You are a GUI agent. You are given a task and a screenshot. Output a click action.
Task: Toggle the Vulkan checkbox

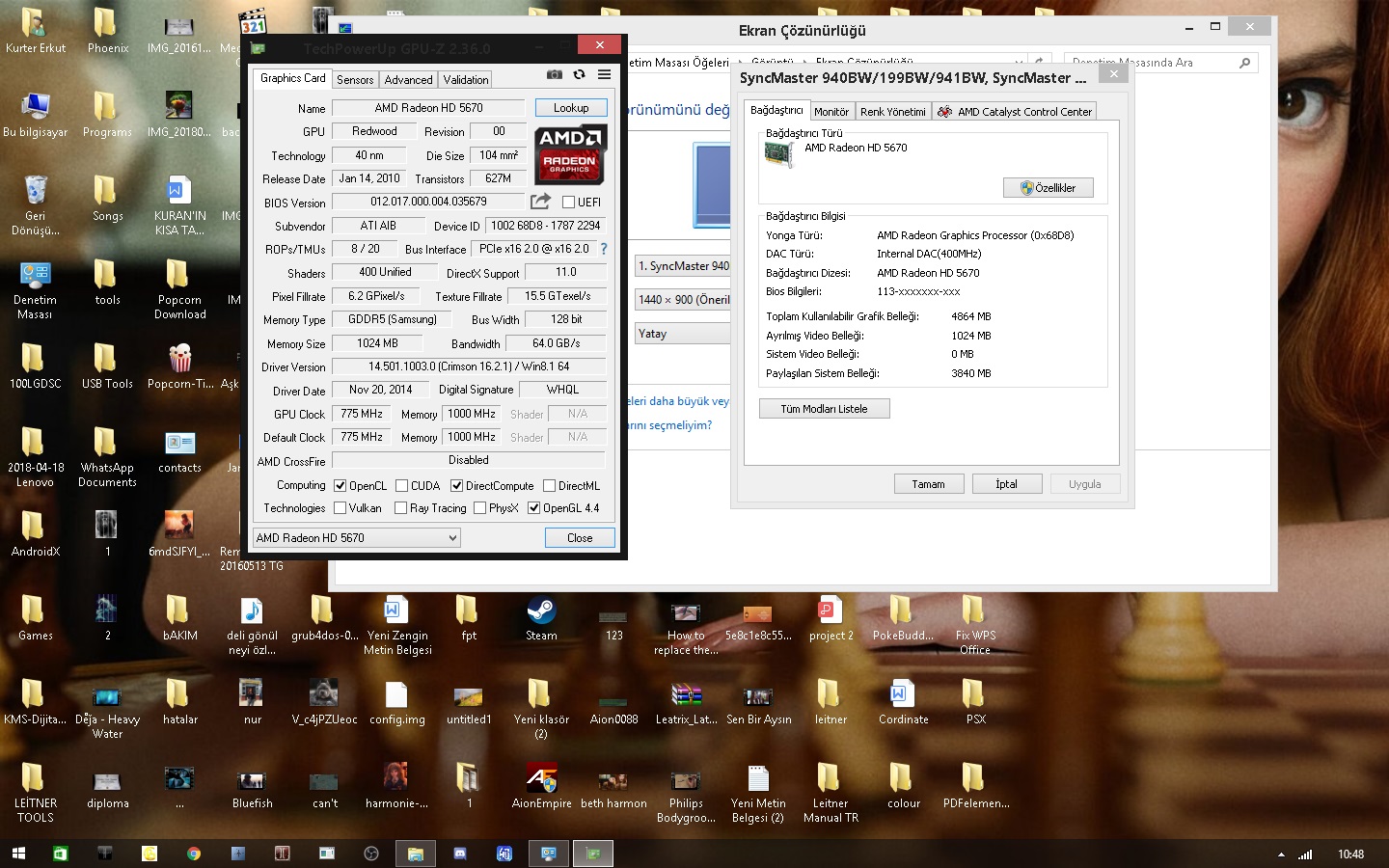click(340, 508)
